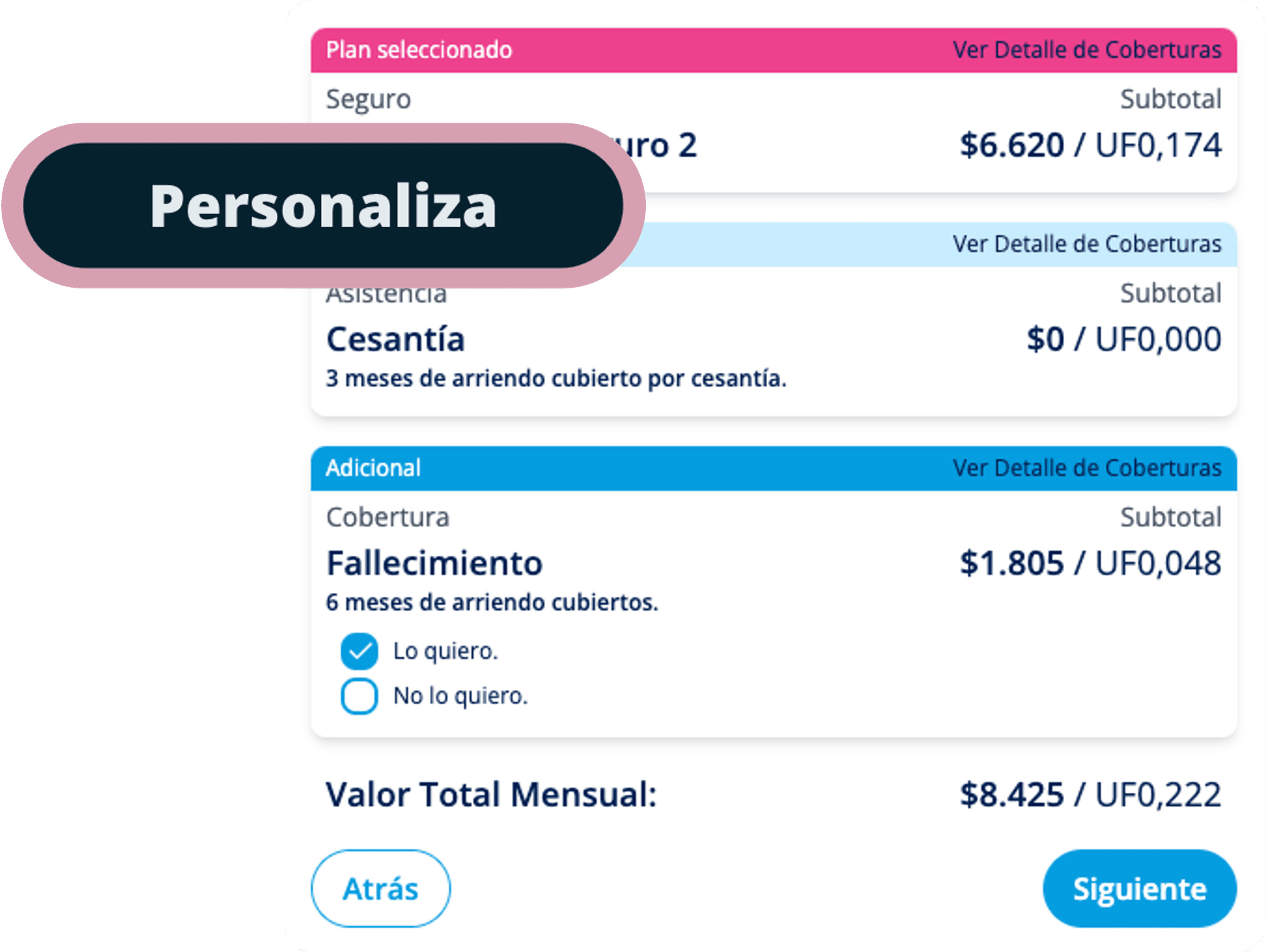
Task: Click the $1.805 / UF0,048 subtotal
Action: [1090, 563]
